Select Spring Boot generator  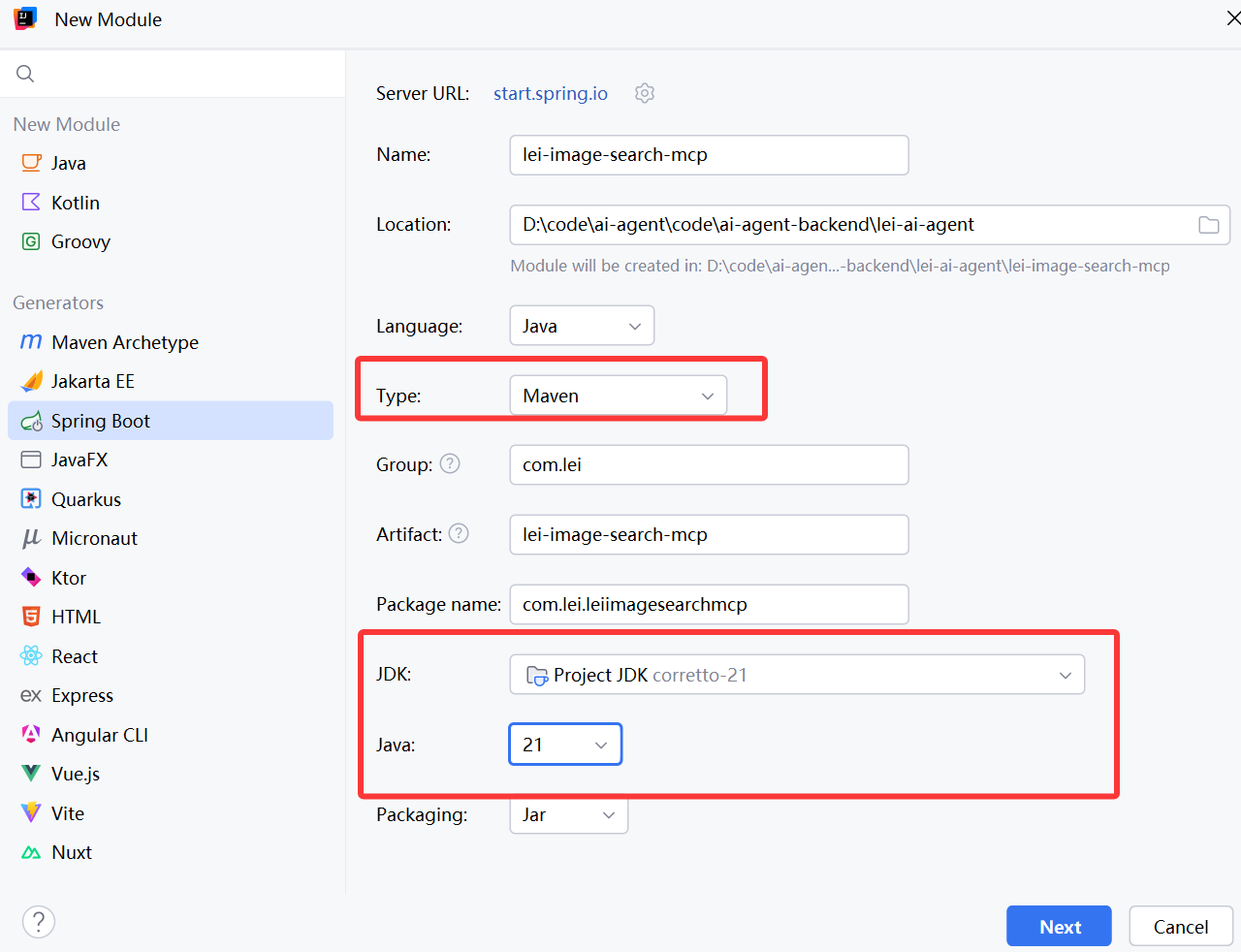coord(171,421)
